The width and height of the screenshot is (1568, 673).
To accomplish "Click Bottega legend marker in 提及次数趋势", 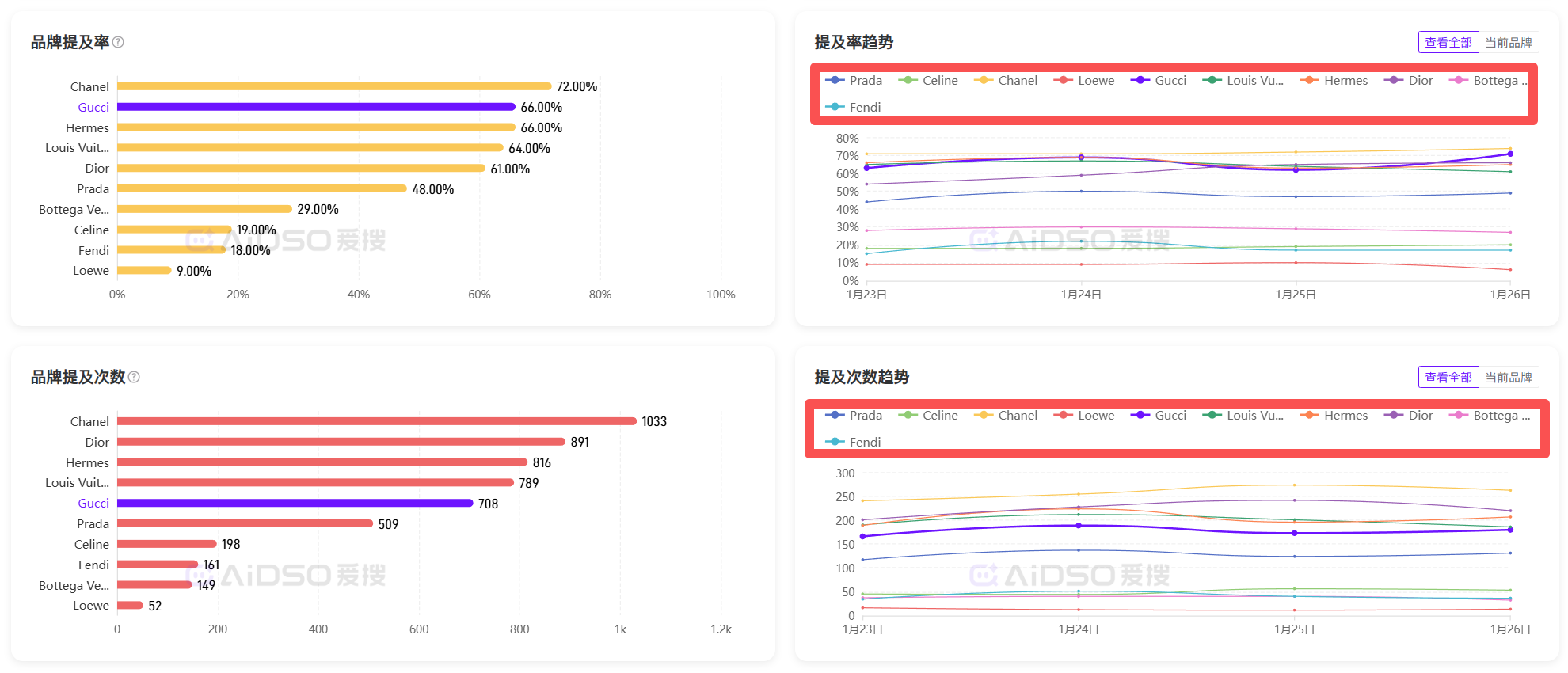I will (1458, 415).
